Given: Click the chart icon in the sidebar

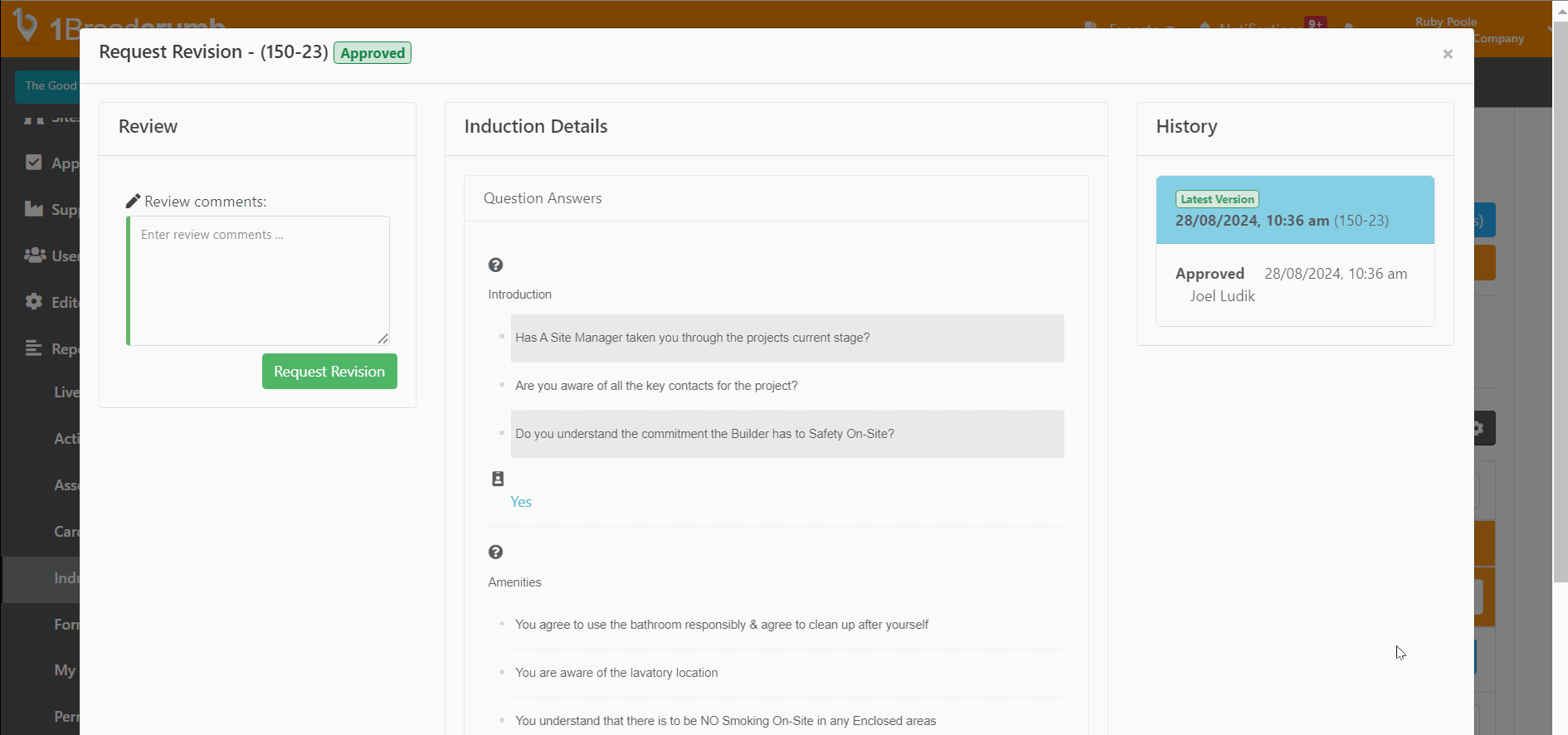Looking at the screenshot, I should click(x=34, y=209).
